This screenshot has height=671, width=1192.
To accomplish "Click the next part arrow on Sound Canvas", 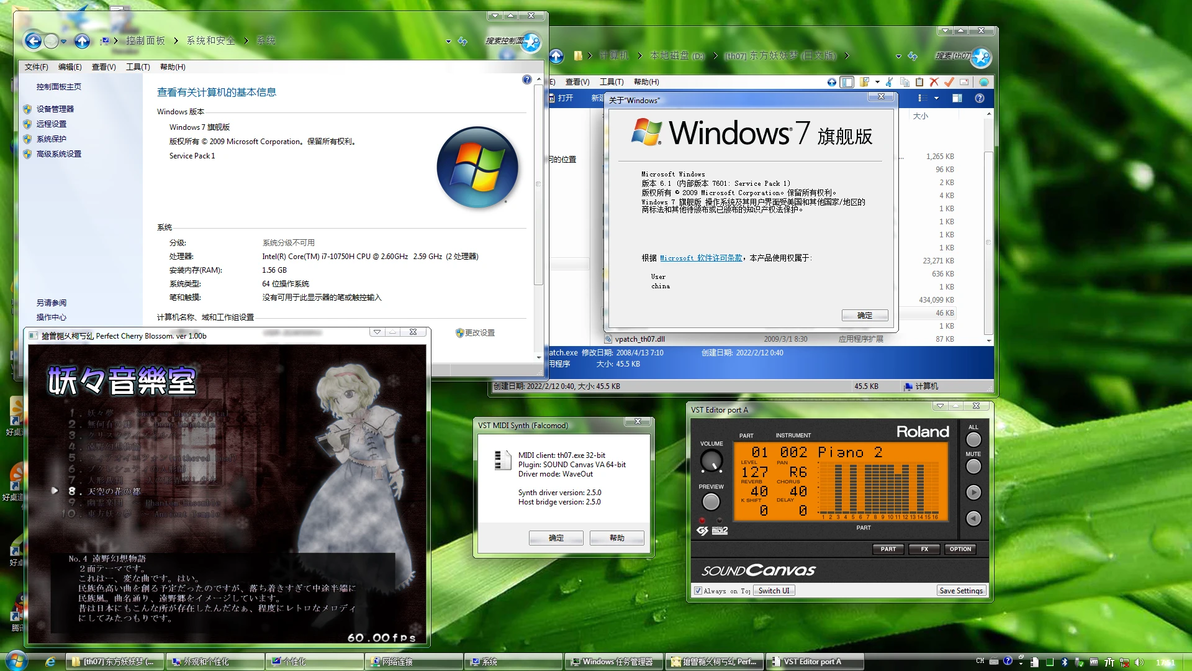I will click(973, 492).
